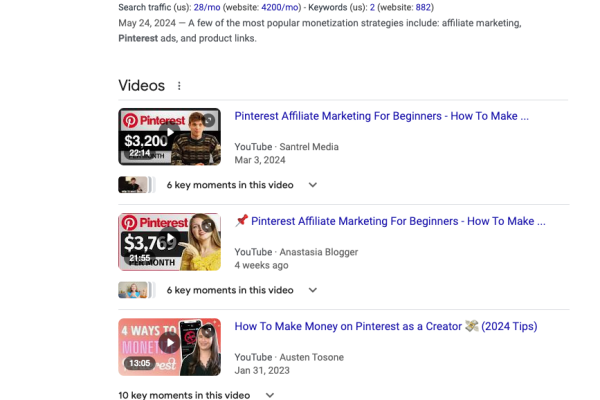The height and width of the screenshot is (400, 600).
Task: Play the Santrel Media video thumbnail
Action: (x=170, y=137)
